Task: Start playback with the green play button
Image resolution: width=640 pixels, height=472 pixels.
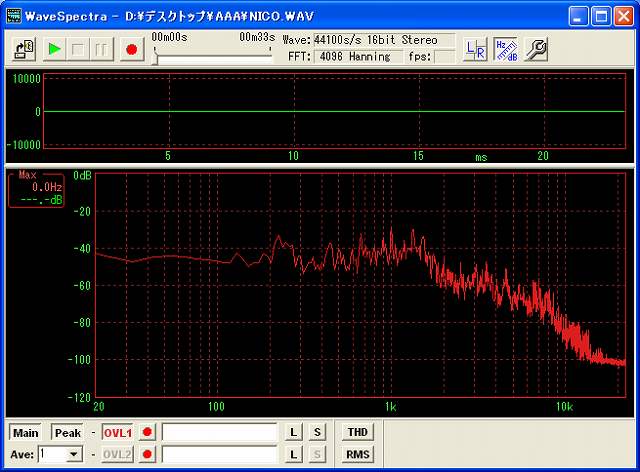Action: point(54,49)
